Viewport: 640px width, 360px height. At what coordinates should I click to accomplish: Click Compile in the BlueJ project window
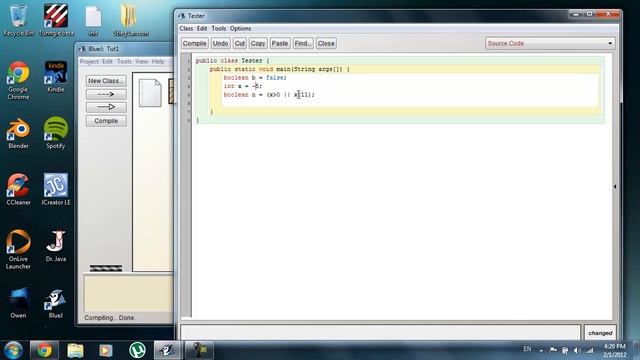(x=106, y=121)
